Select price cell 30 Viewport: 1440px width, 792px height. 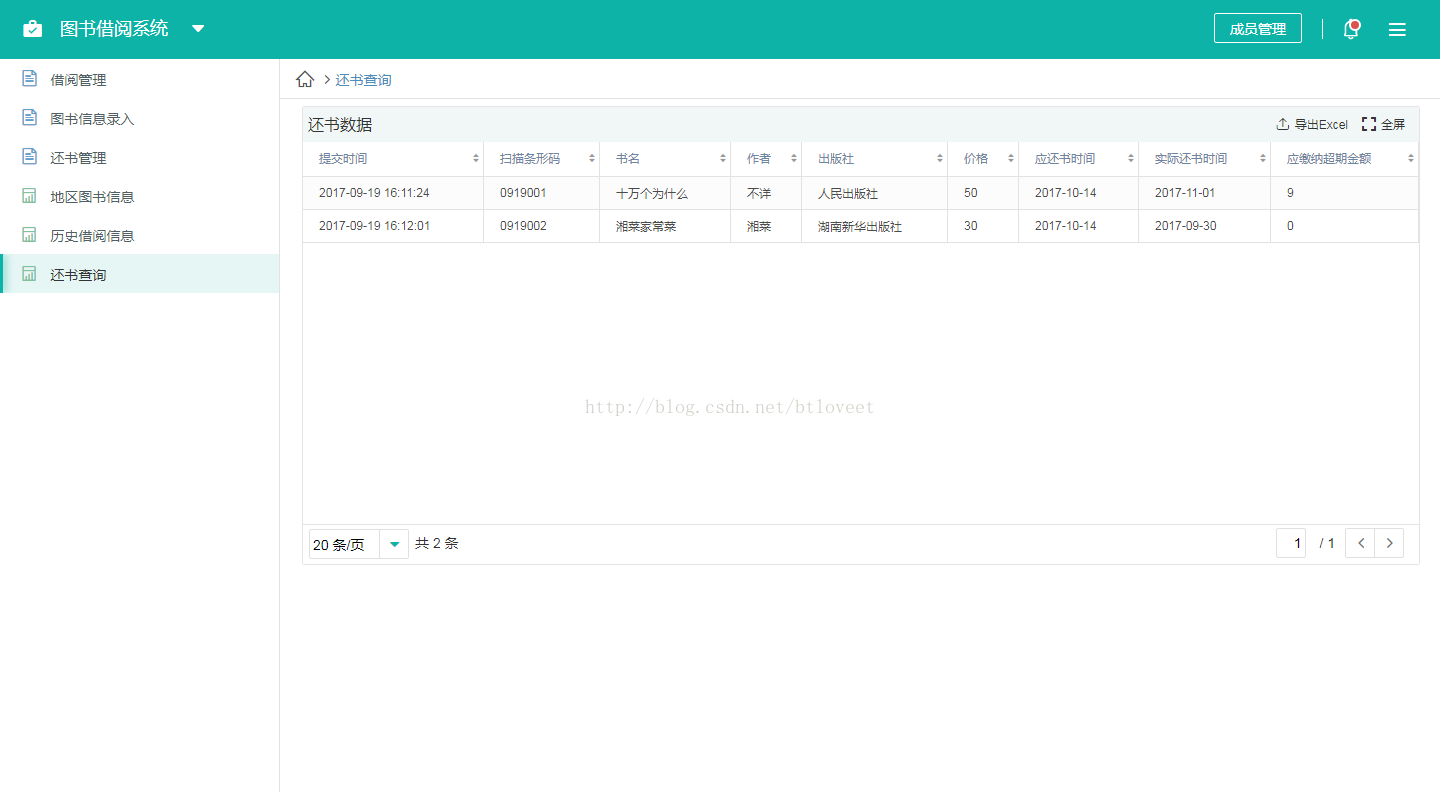983,226
